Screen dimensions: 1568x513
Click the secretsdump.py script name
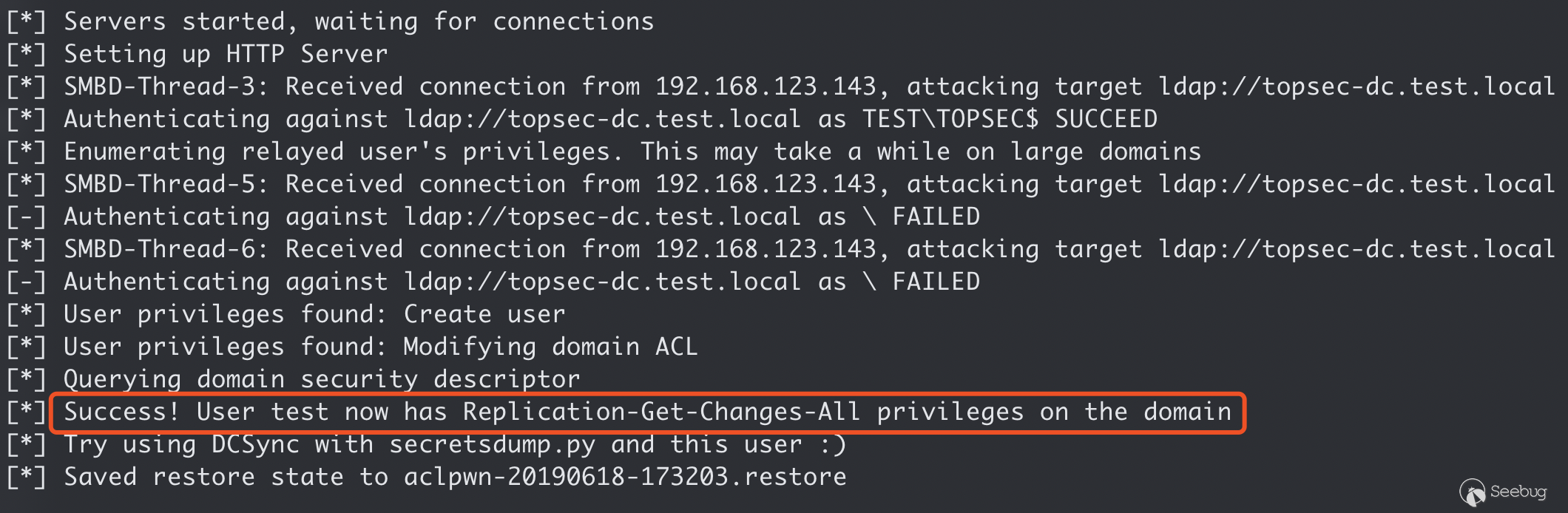pos(492,444)
